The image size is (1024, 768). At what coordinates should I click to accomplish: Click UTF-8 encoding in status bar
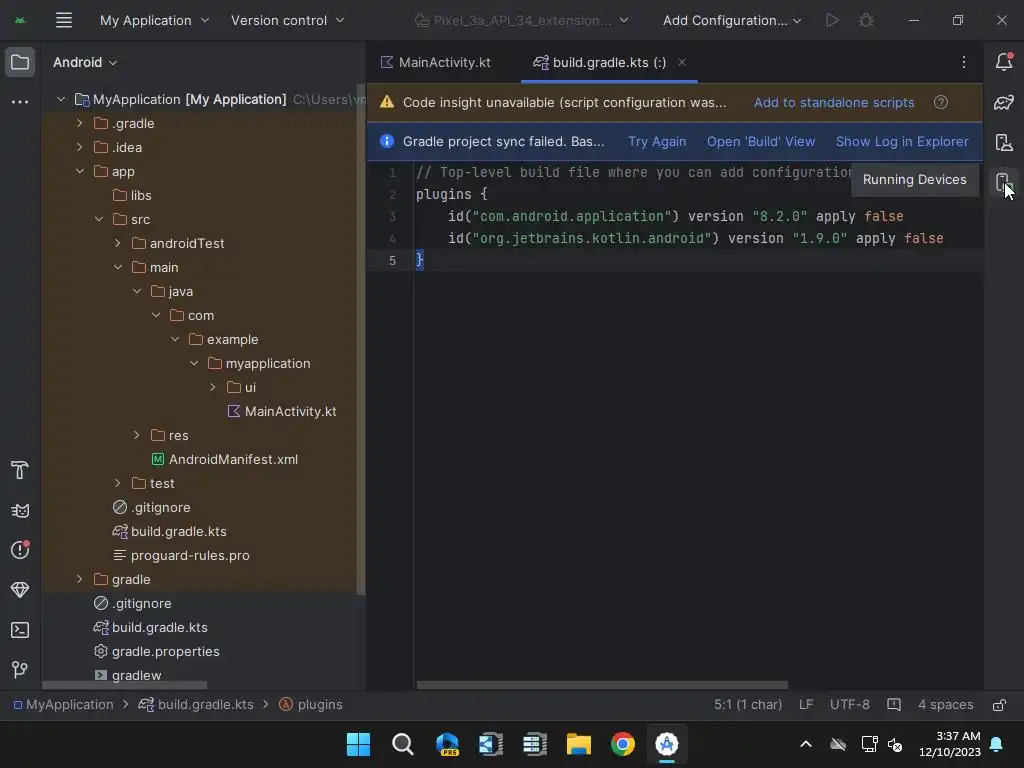click(x=850, y=705)
